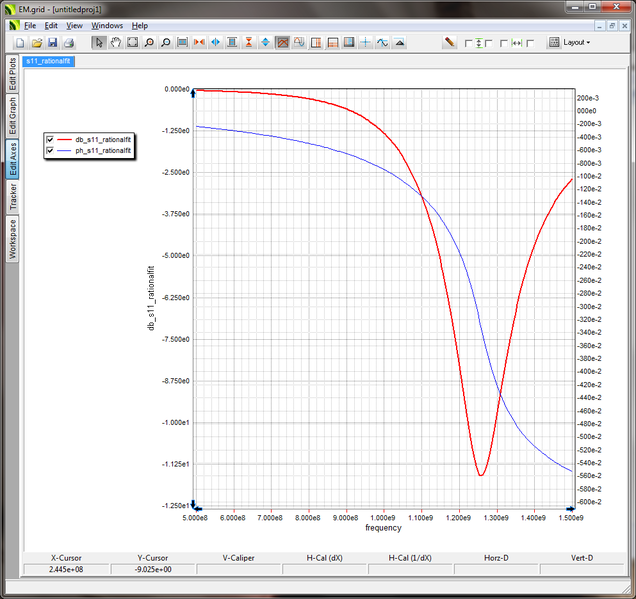
Task: Click the pencil edit icon
Action: 450,43
